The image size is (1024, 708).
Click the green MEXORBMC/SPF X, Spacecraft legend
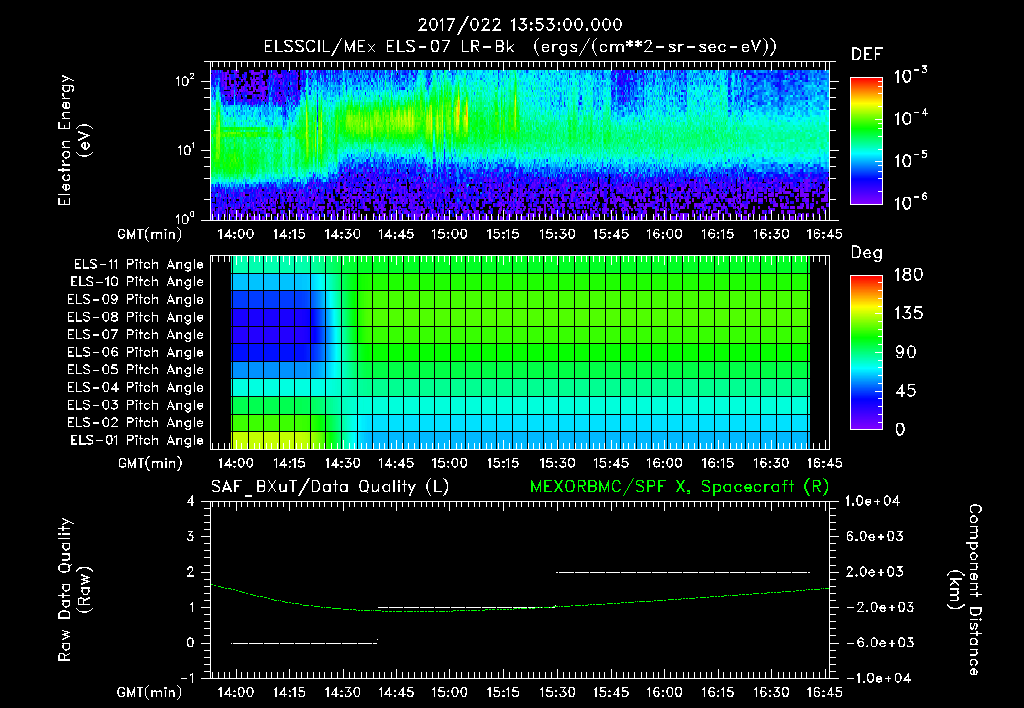point(679,487)
